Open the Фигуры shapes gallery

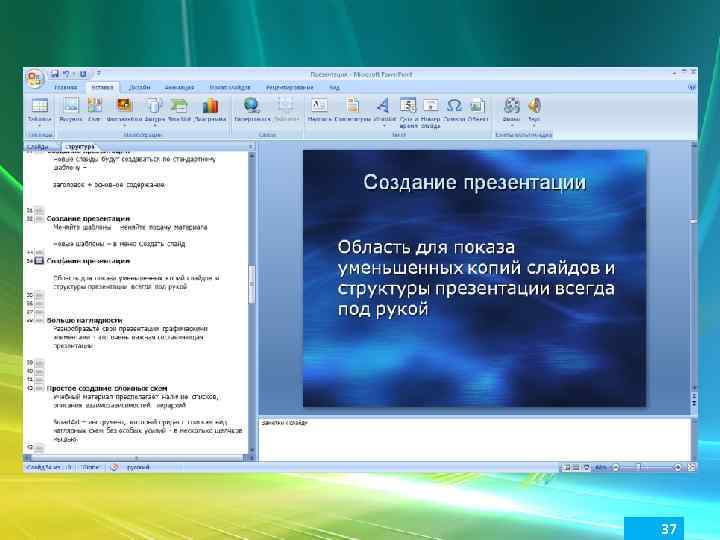[154, 105]
